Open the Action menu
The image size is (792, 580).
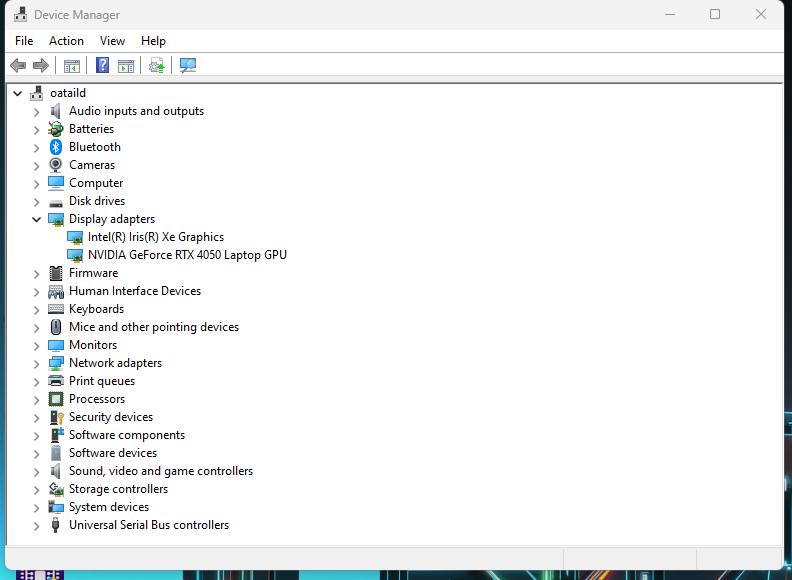tap(66, 41)
